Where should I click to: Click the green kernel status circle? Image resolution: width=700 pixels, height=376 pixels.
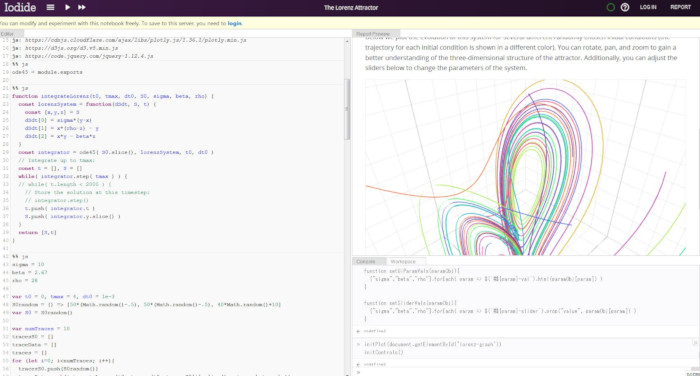click(x=610, y=7)
